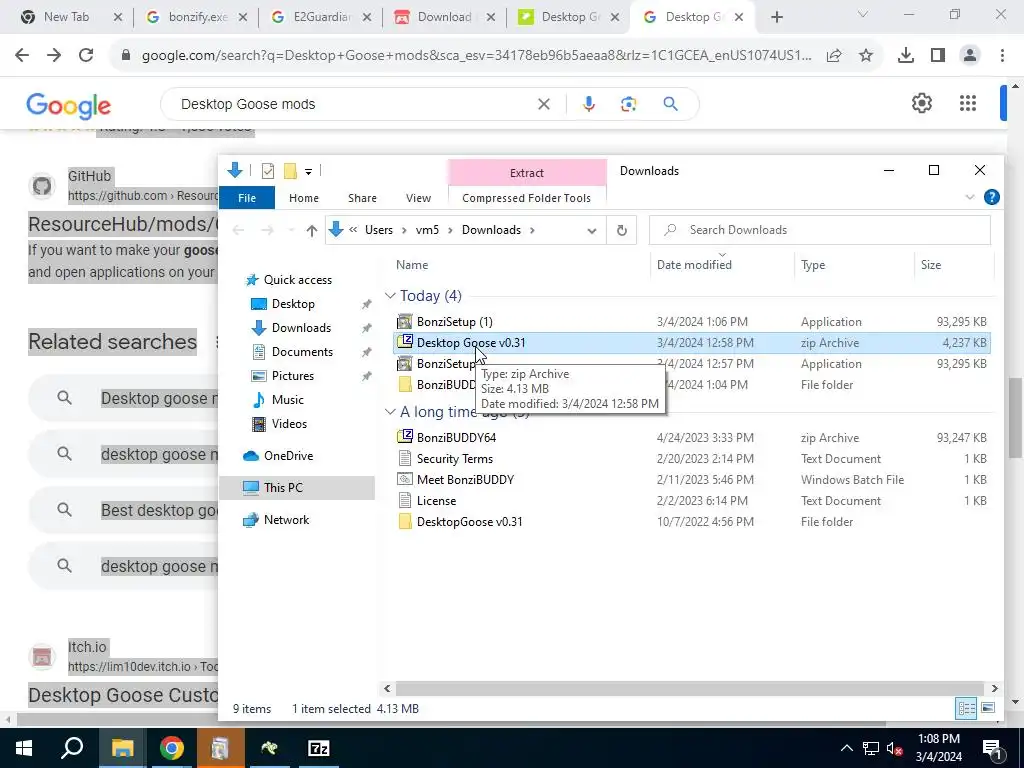Select OneDrive in the navigation pane

288,456
